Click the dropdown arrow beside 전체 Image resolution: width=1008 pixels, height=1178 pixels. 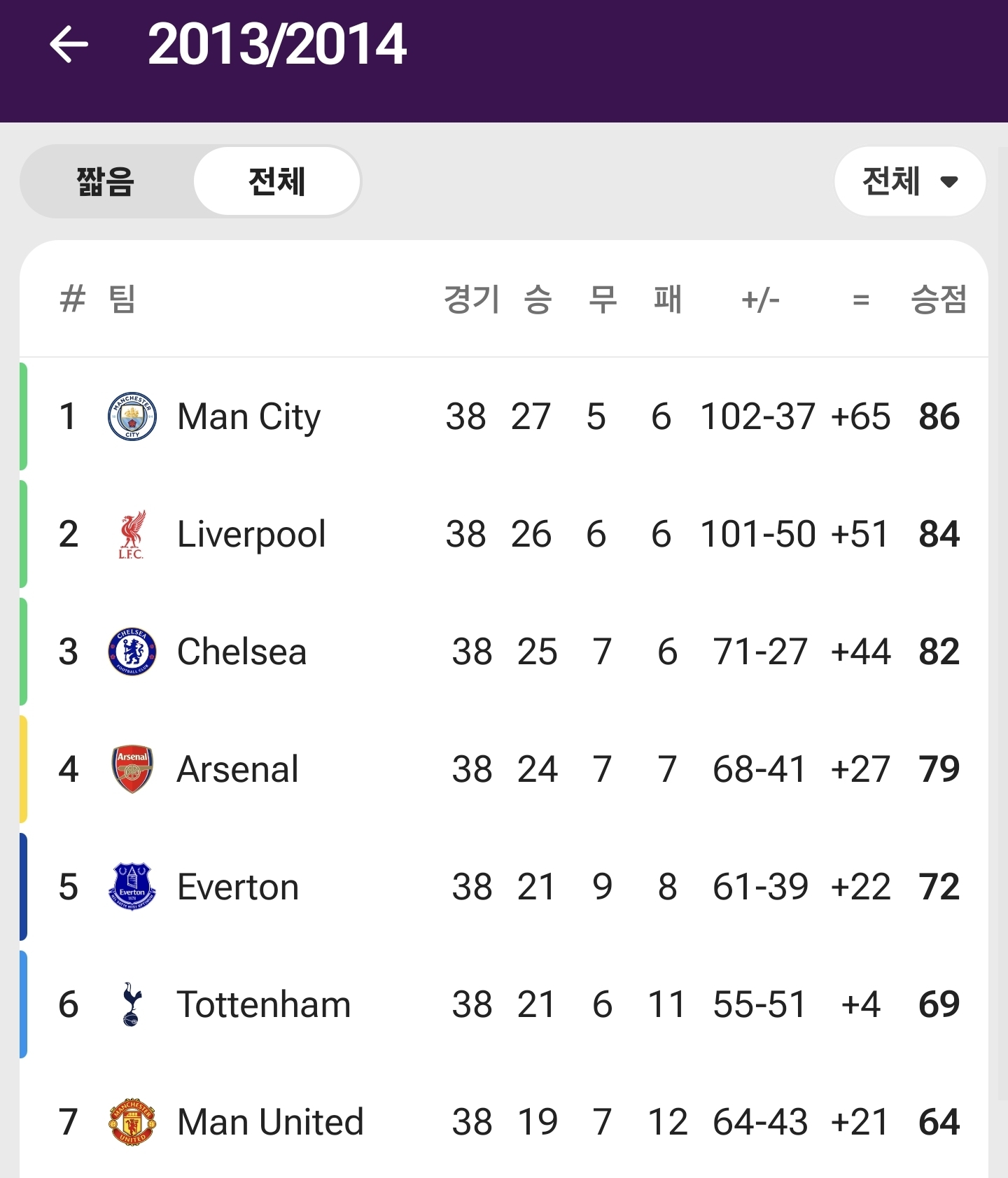point(949,182)
